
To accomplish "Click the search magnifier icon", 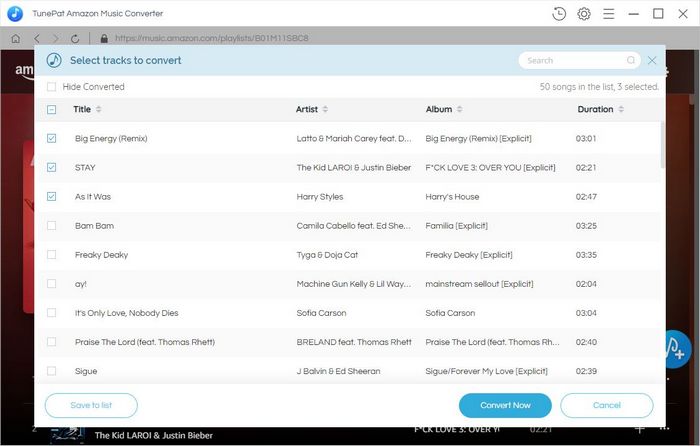I will pyautogui.click(x=630, y=60).
